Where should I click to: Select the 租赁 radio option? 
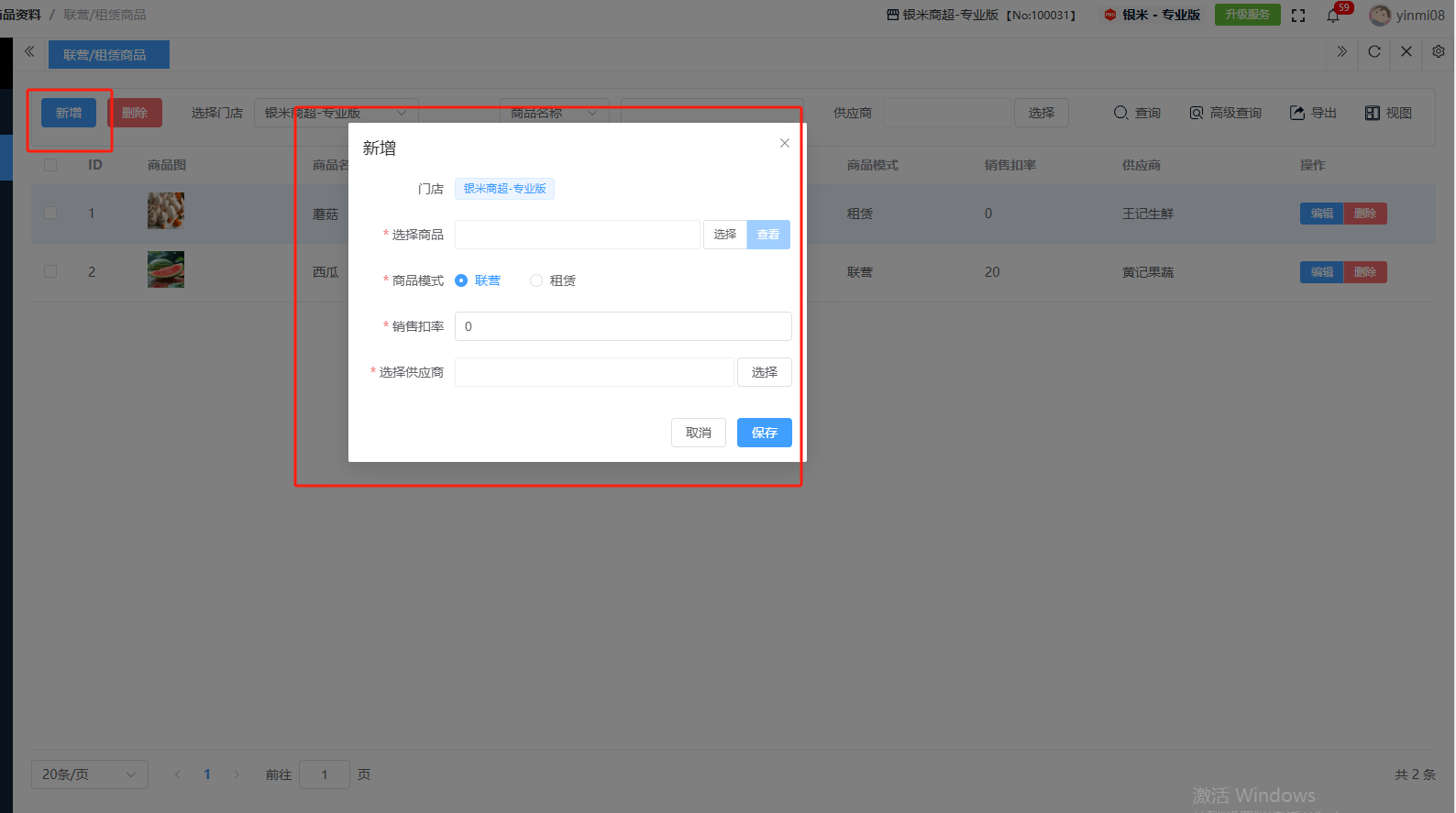(536, 280)
